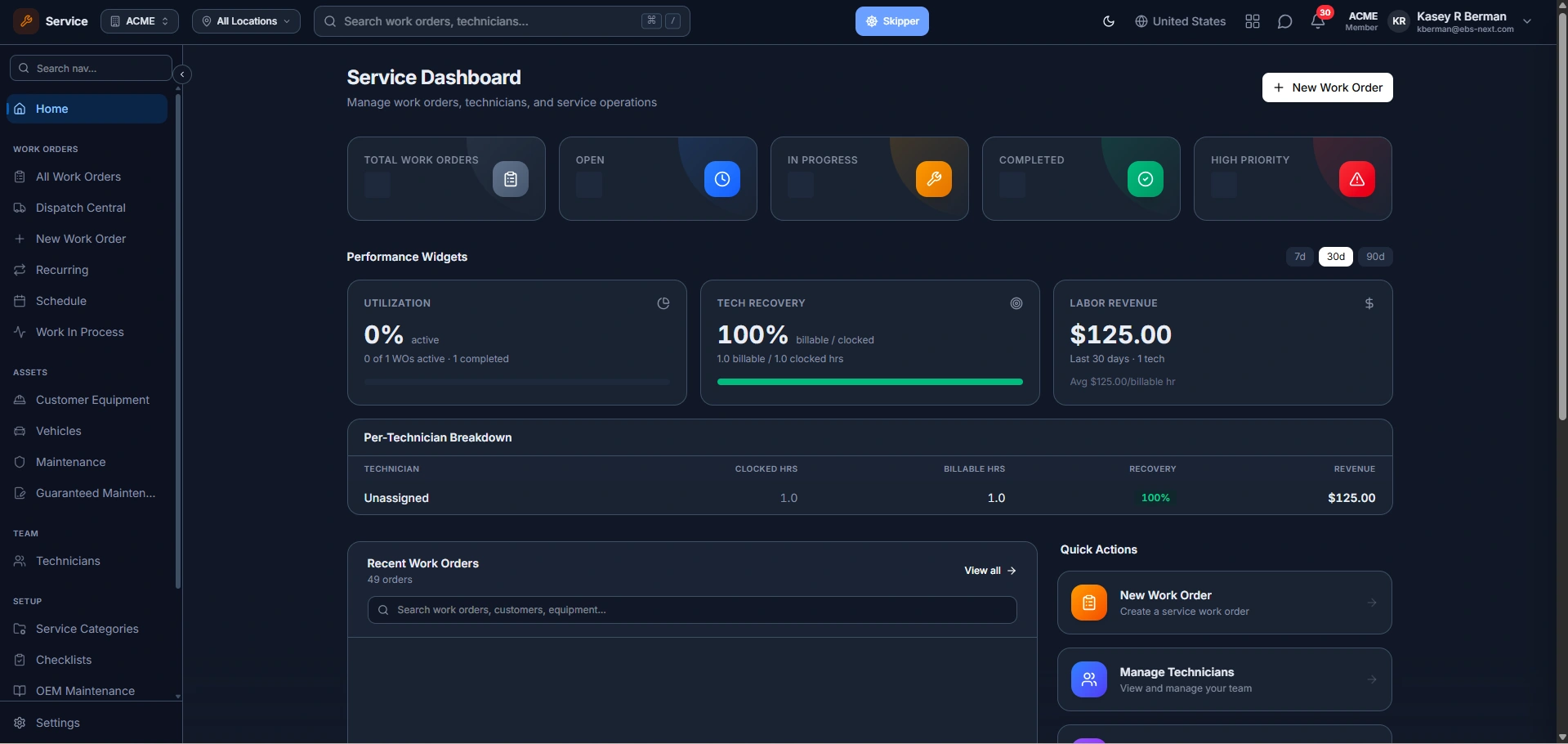This screenshot has height=744, width=1568.
Task: Expand the user account menu chevron
Action: [x=1527, y=21]
